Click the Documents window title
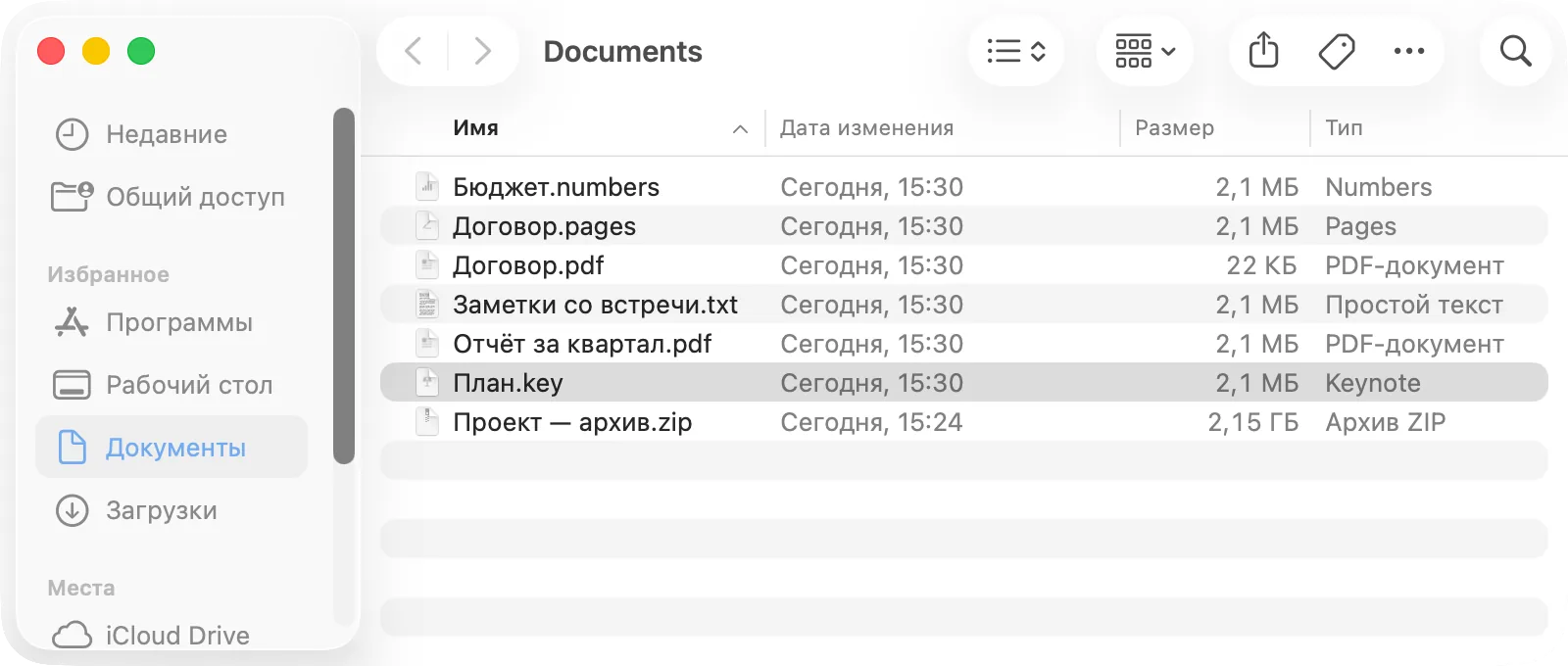 click(622, 51)
